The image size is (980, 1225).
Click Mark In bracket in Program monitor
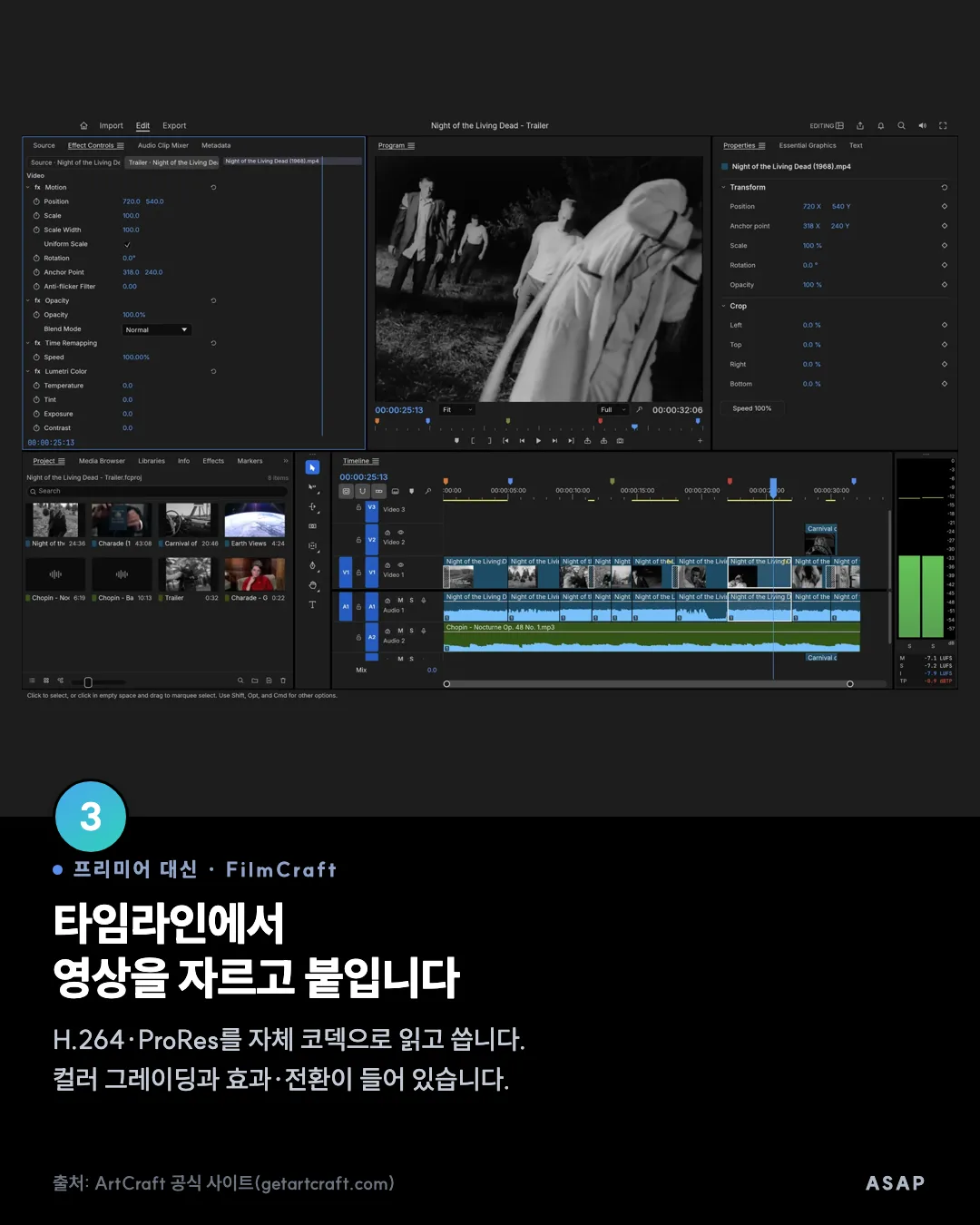473,441
